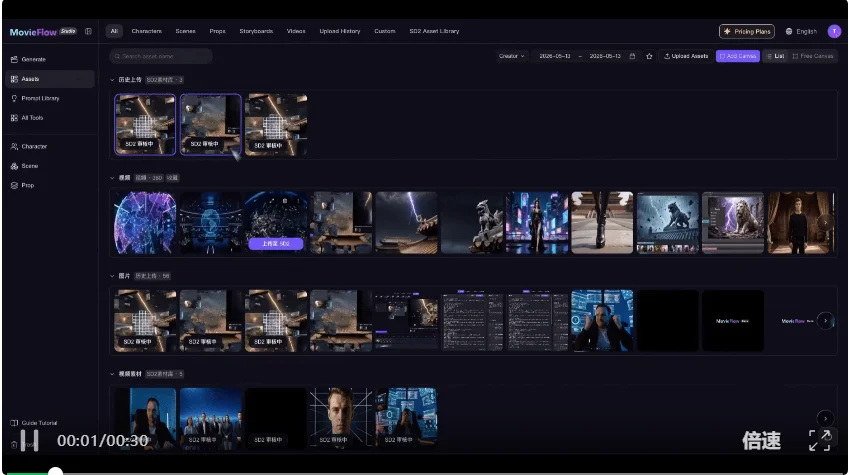Image resolution: width=849 pixels, height=475 pixels.
Task: Open the English language selector
Action: (801, 31)
